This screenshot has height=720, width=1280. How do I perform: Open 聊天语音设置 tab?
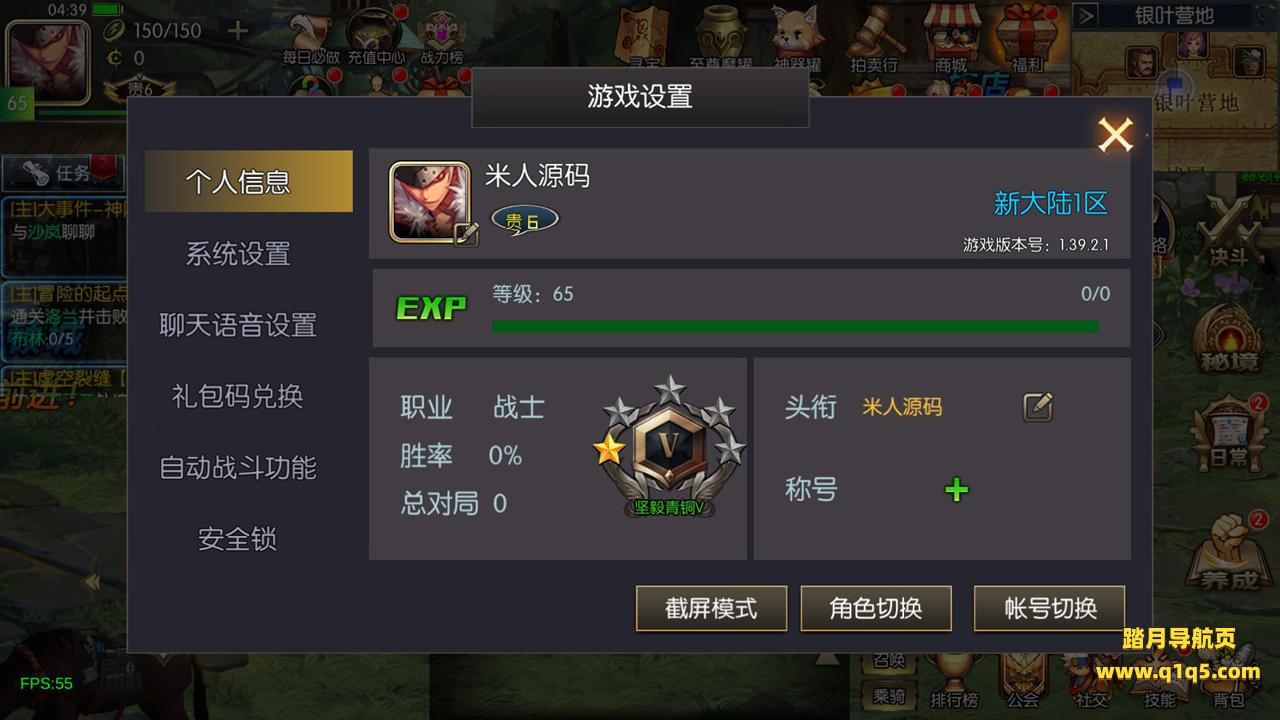pyautogui.click(x=238, y=325)
